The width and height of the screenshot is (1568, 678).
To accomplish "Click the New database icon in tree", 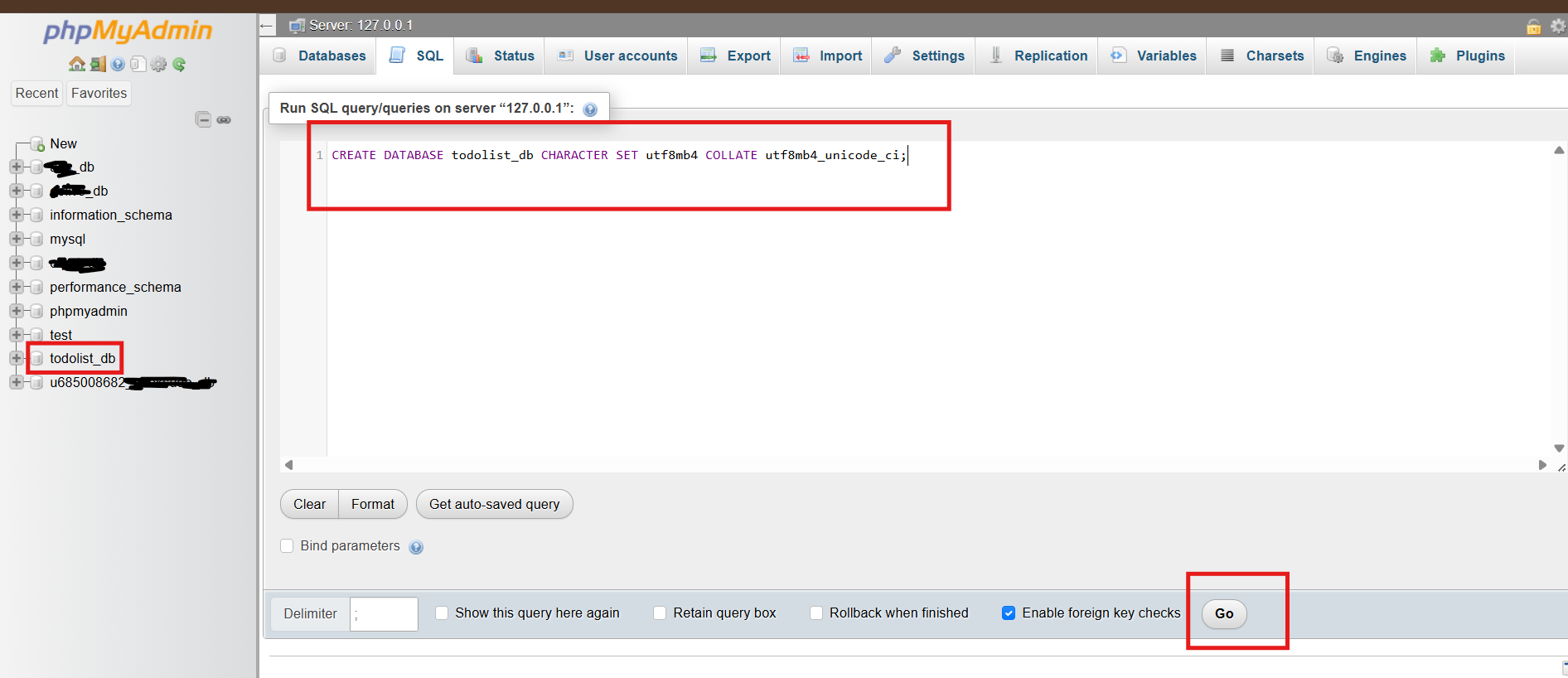I will coord(36,144).
